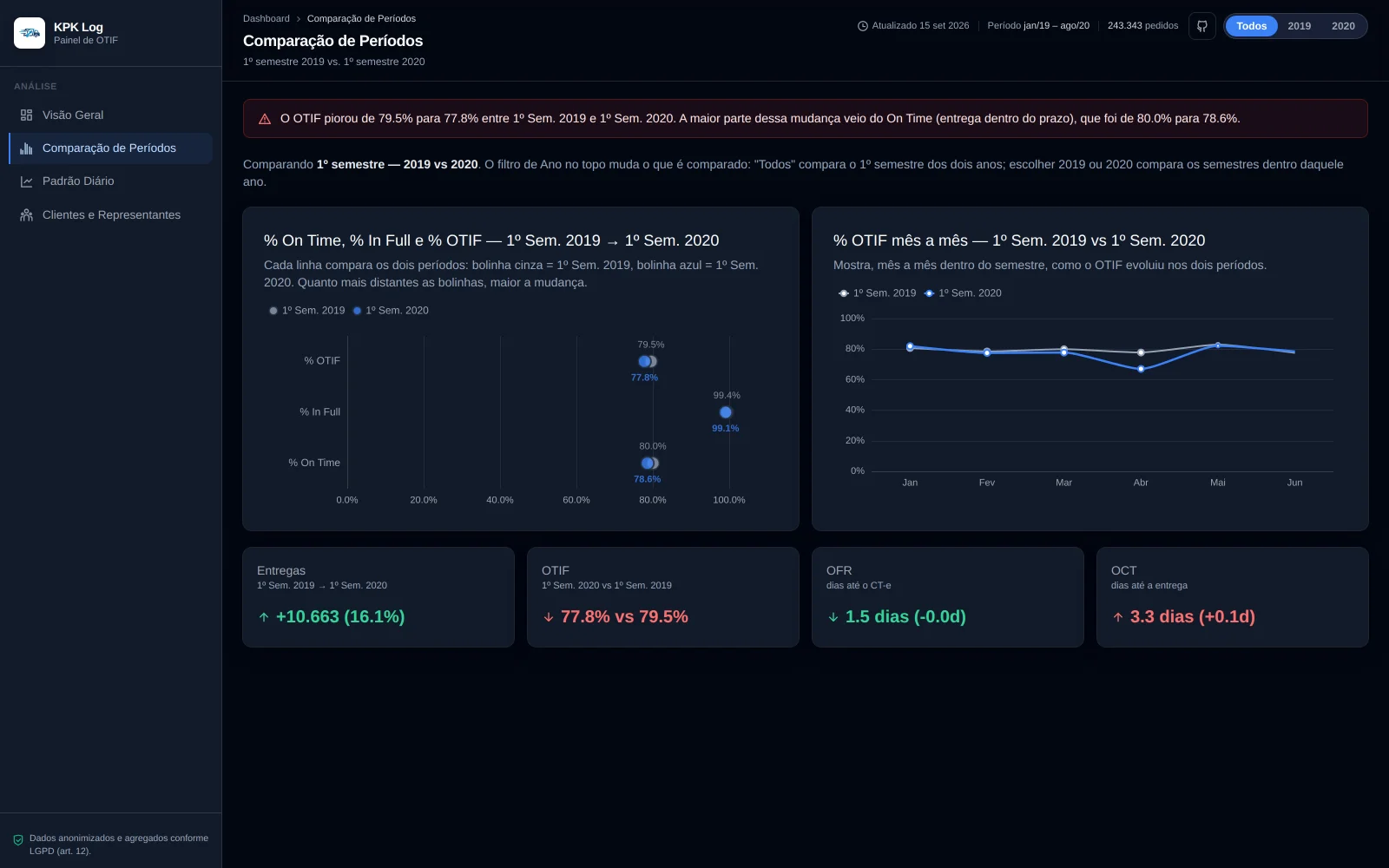Image resolution: width=1389 pixels, height=868 pixels.
Task: Click the % In Full row label
Action: [x=319, y=412]
